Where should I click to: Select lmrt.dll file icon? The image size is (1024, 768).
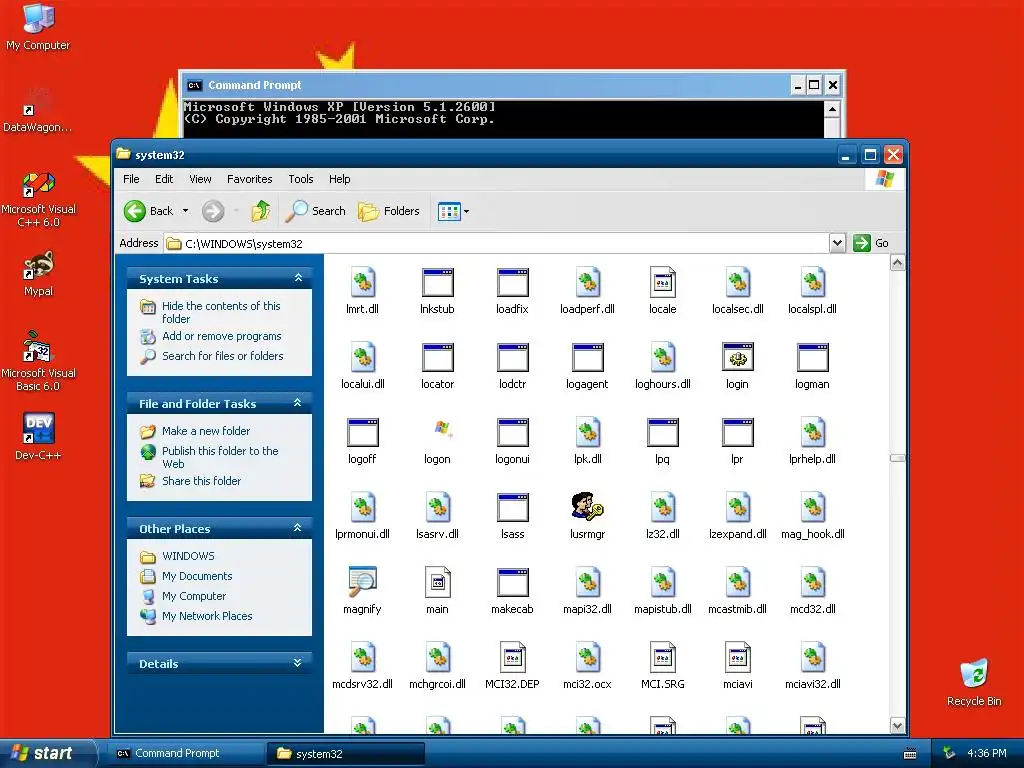(x=362, y=282)
